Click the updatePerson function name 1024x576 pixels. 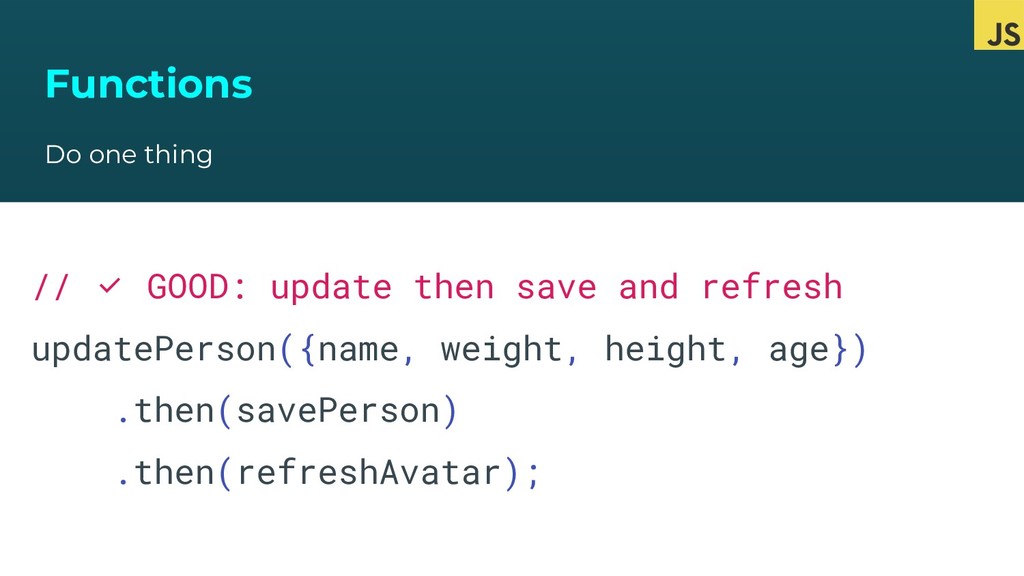(x=154, y=349)
